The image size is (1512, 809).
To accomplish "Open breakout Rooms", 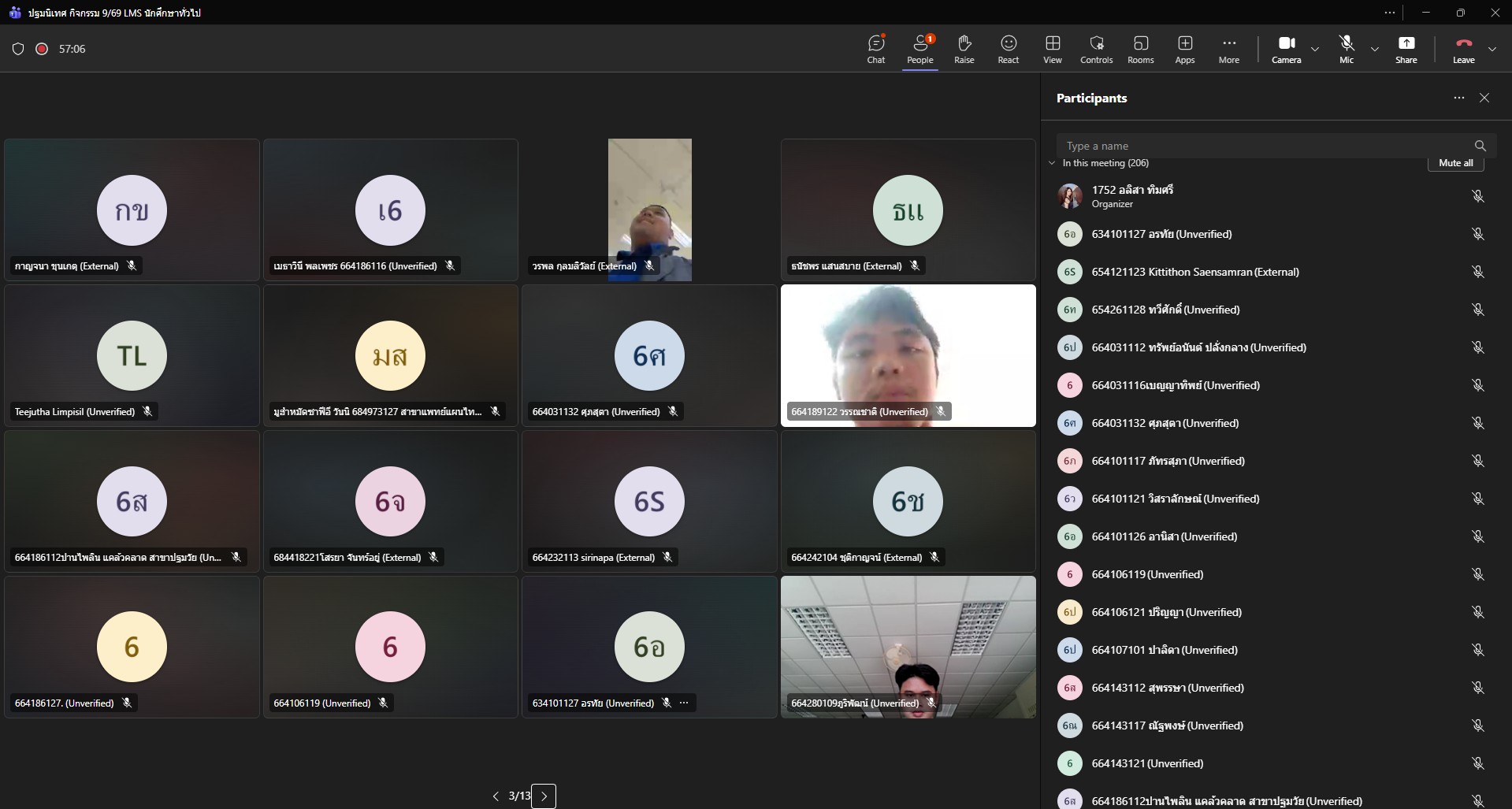I will click(x=1140, y=49).
